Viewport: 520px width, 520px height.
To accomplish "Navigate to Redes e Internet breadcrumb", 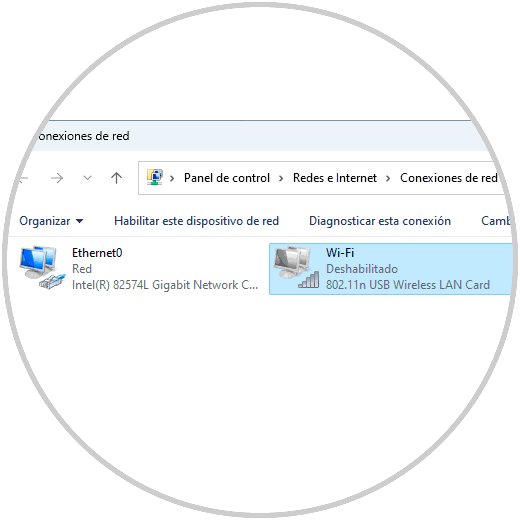I will click(x=335, y=178).
